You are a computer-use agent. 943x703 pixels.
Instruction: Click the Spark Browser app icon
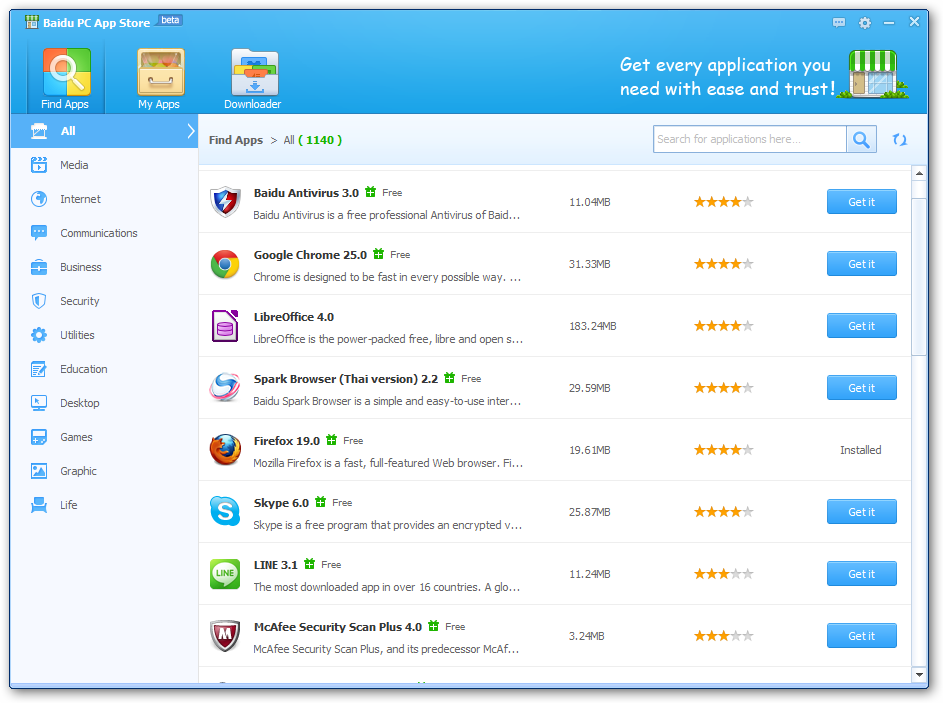tap(225, 388)
